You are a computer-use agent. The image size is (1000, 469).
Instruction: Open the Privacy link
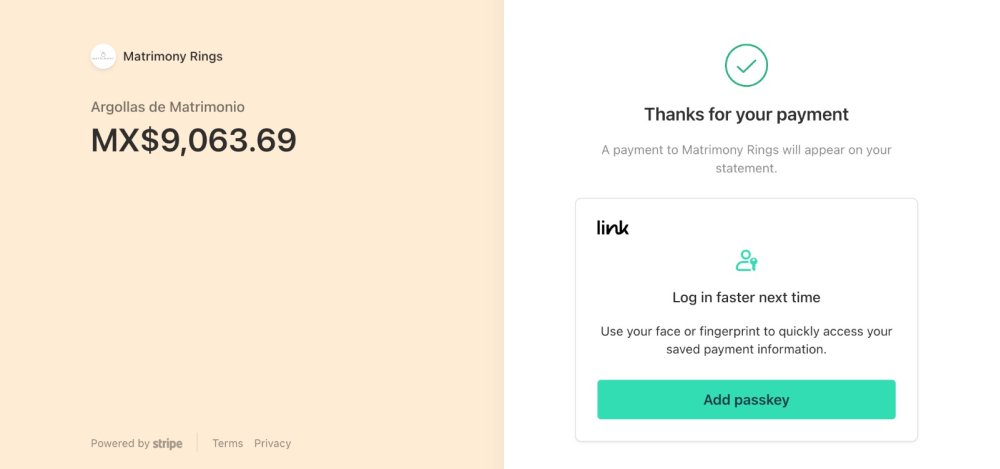tap(272, 443)
